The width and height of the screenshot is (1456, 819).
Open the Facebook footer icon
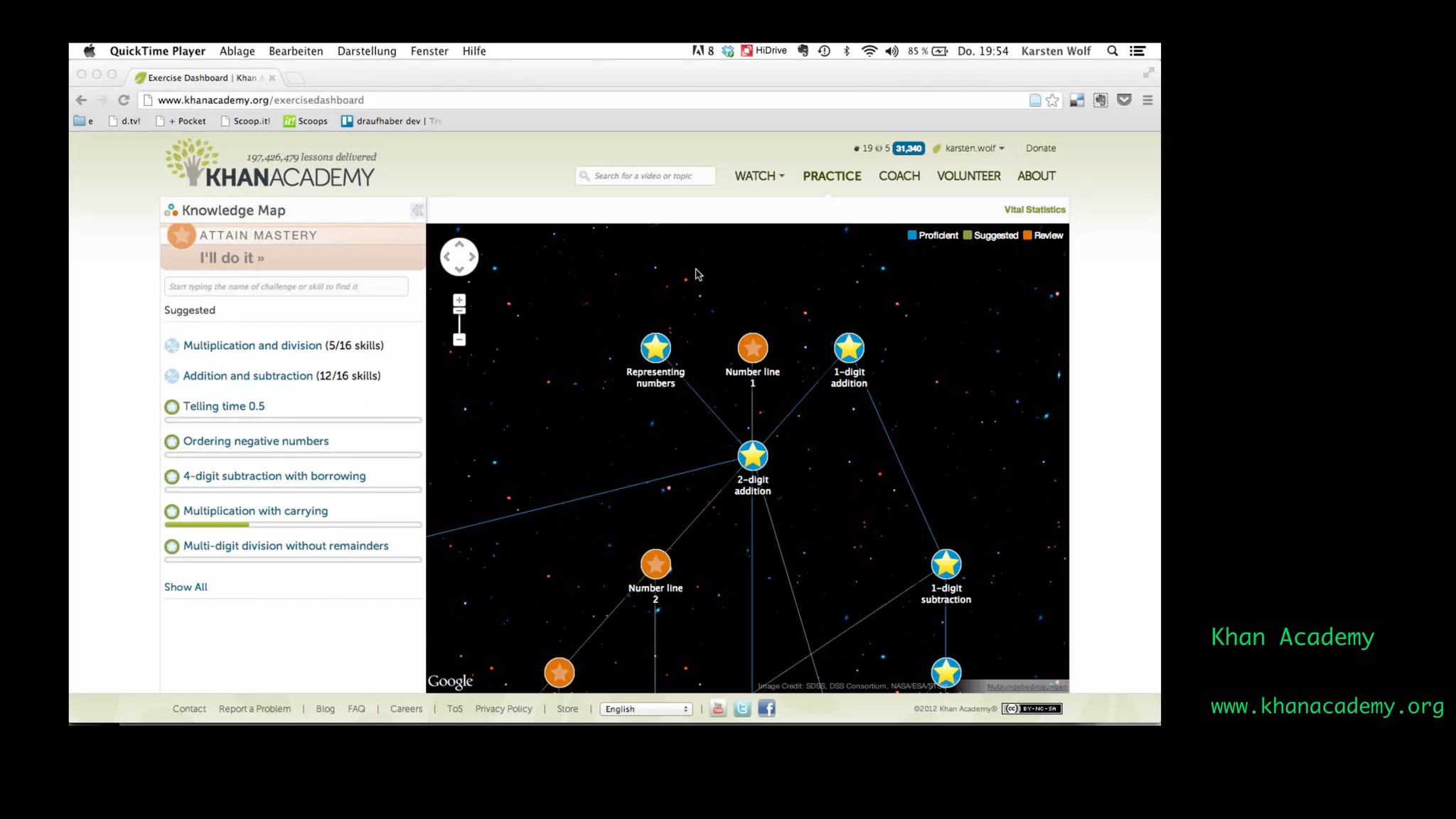coord(766,708)
